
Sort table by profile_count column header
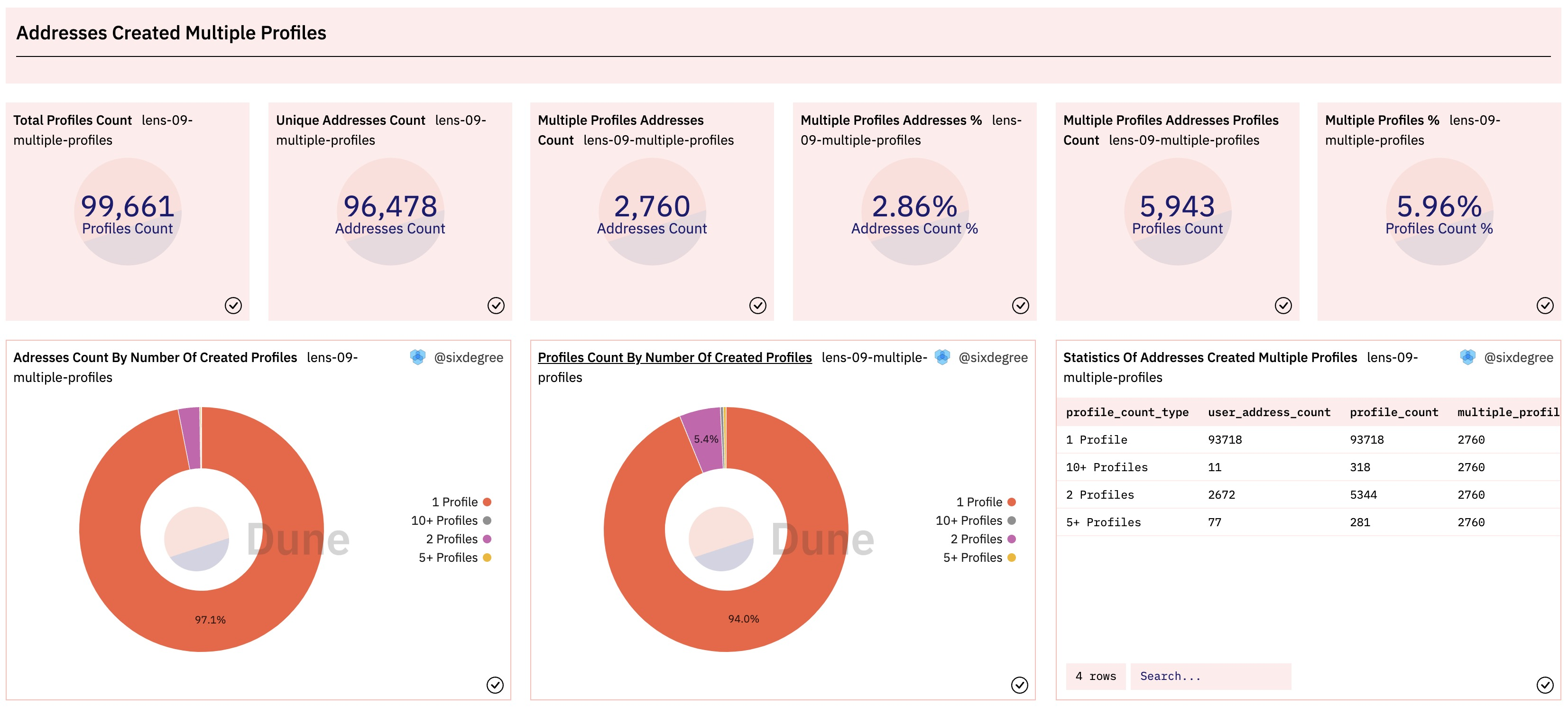coord(1394,412)
